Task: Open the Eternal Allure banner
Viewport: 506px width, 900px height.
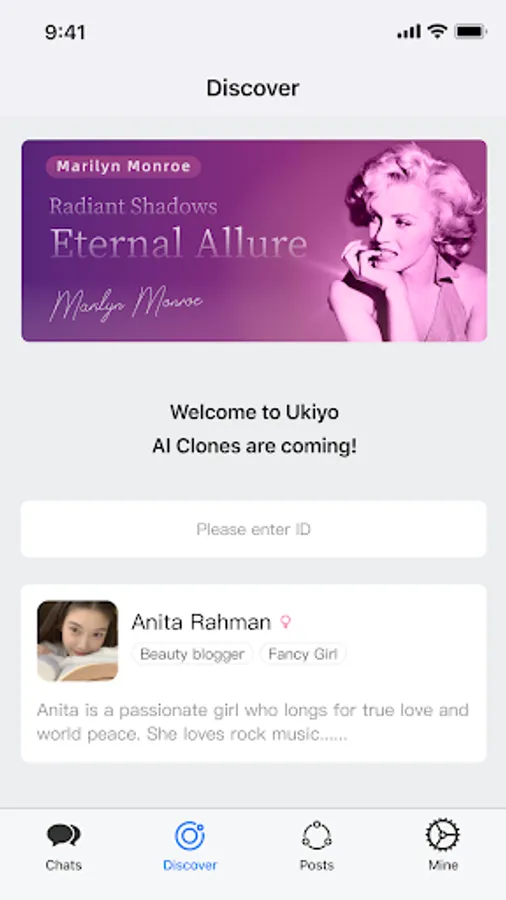Action: click(254, 240)
